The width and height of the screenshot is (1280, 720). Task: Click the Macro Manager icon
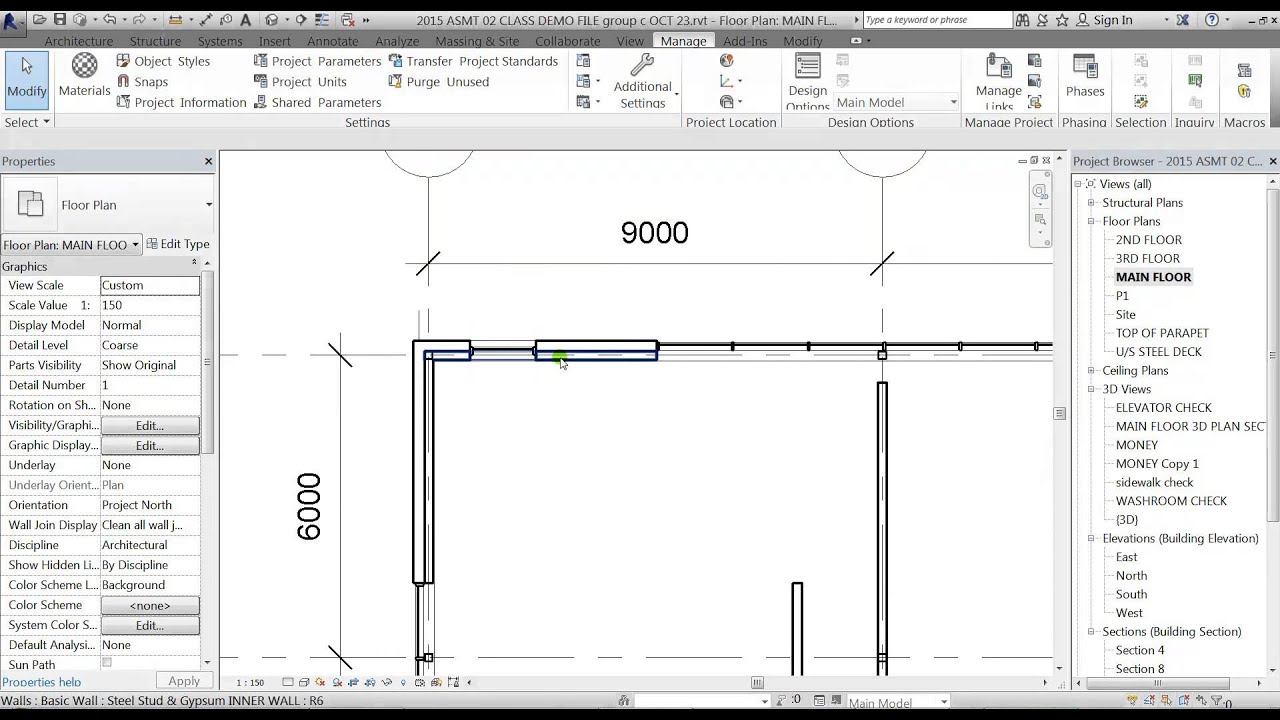[1244, 70]
